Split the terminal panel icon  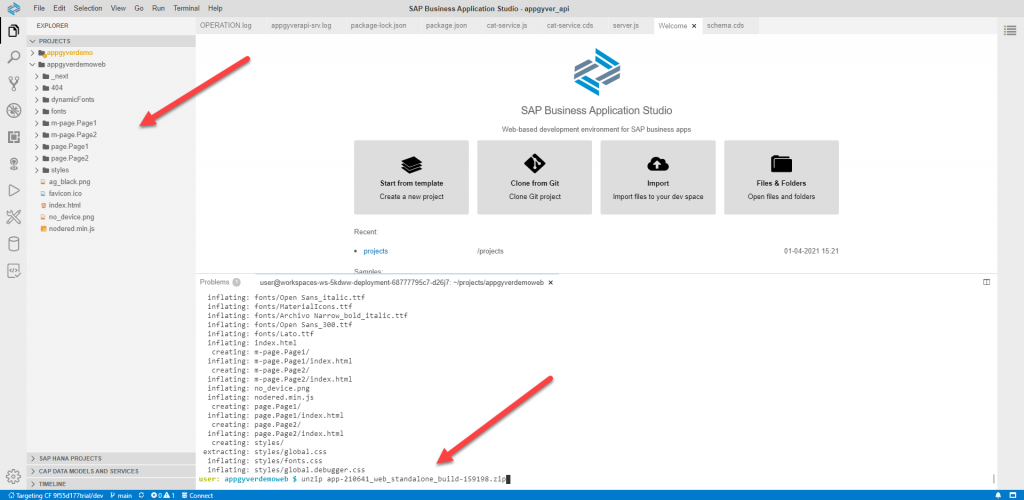(x=987, y=282)
